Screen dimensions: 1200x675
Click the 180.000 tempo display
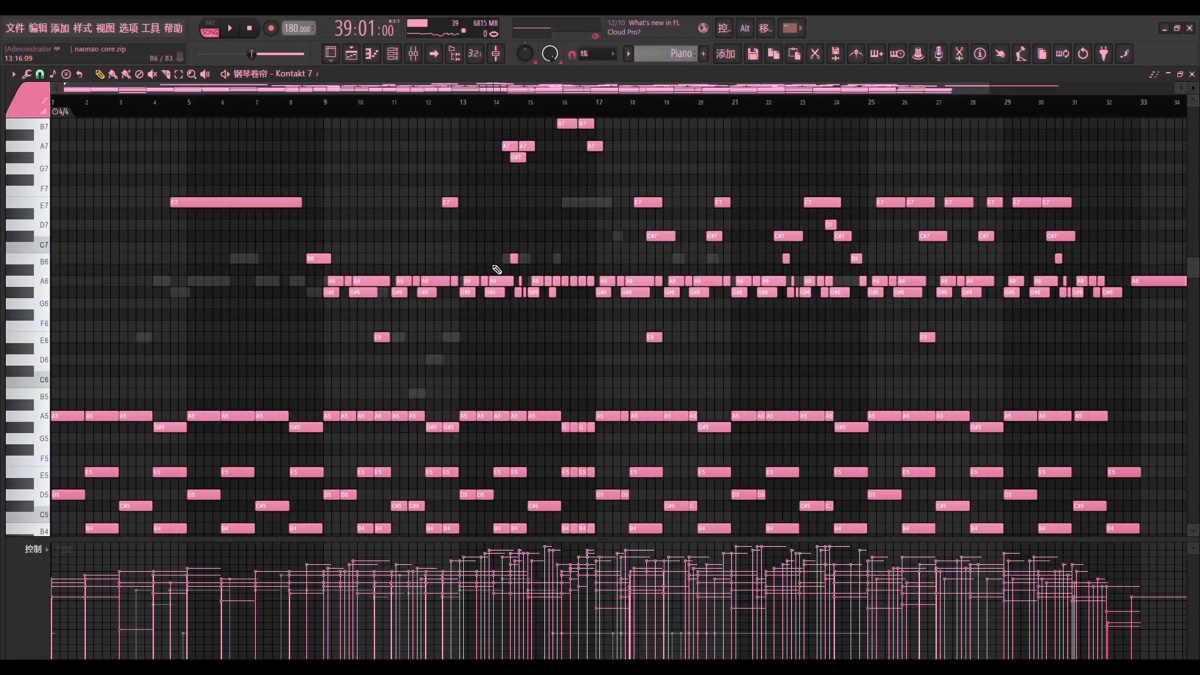[298, 29]
